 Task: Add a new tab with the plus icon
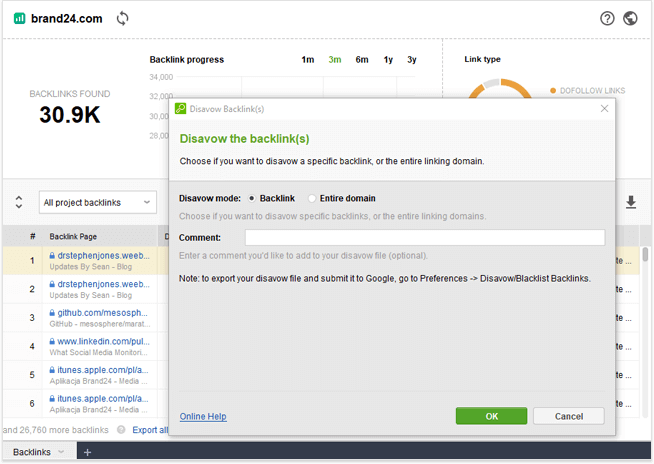(x=87, y=452)
